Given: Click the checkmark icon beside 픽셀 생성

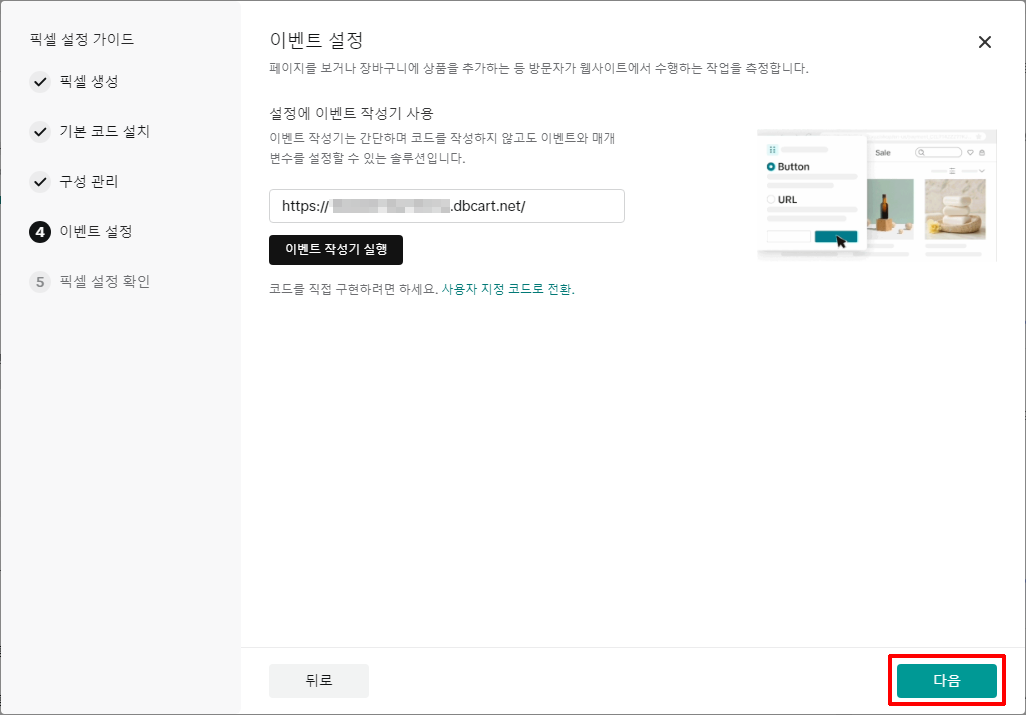Looking at the screenshot, I should [x=40, y=82].
